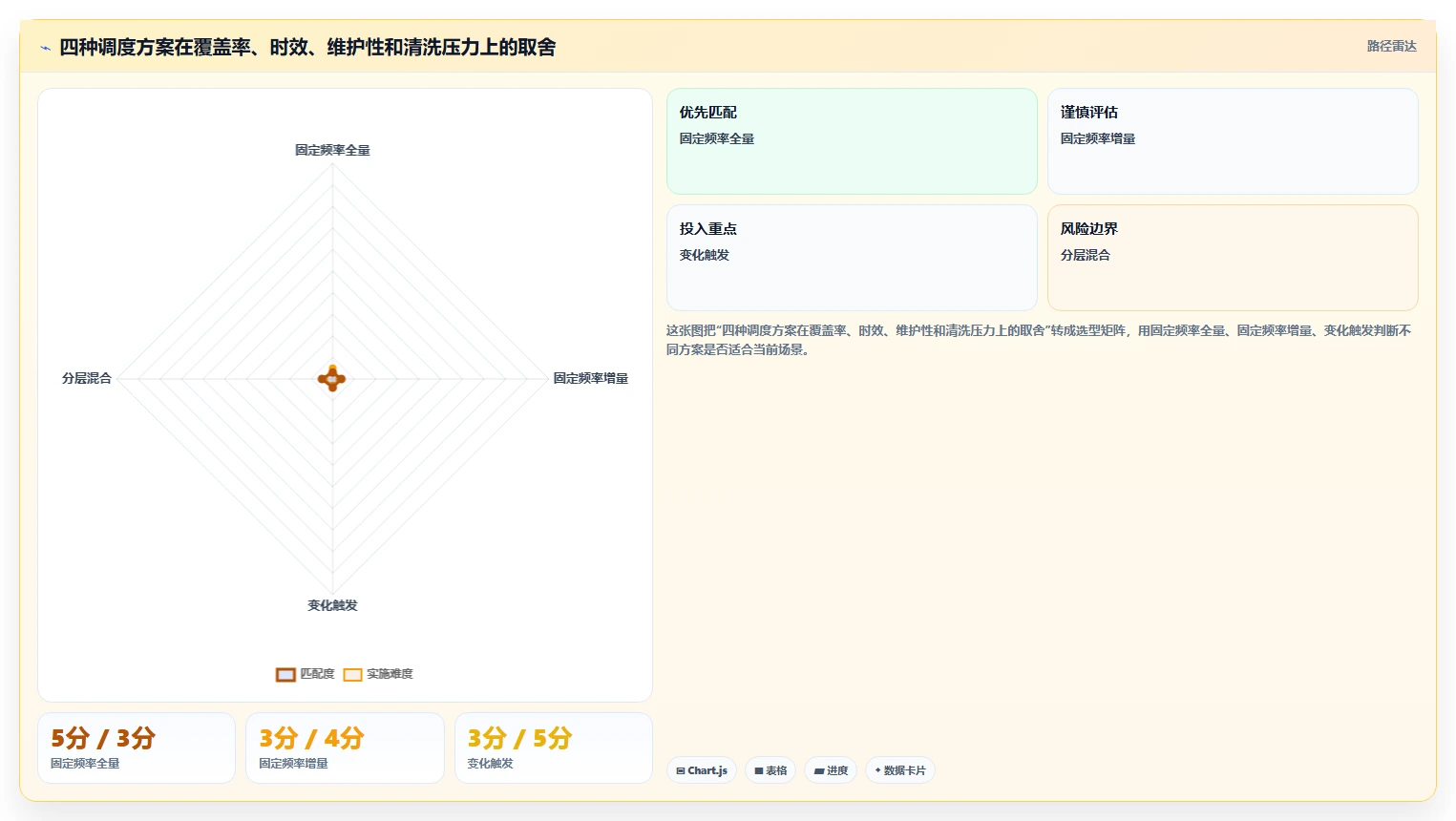Click the 变化触发 radar axis label
1456x821 pixels.
pyautogui.click(x=332, y=605)
